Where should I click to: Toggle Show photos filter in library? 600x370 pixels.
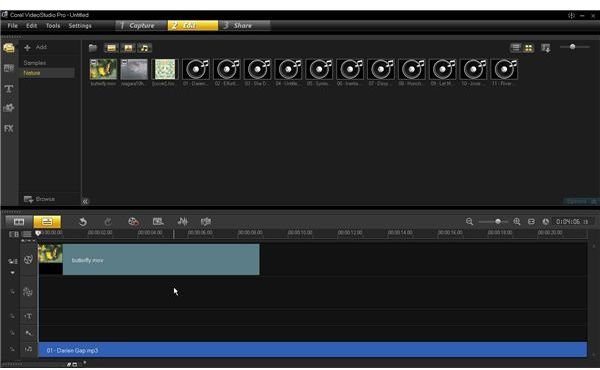[x=128, y=48]
